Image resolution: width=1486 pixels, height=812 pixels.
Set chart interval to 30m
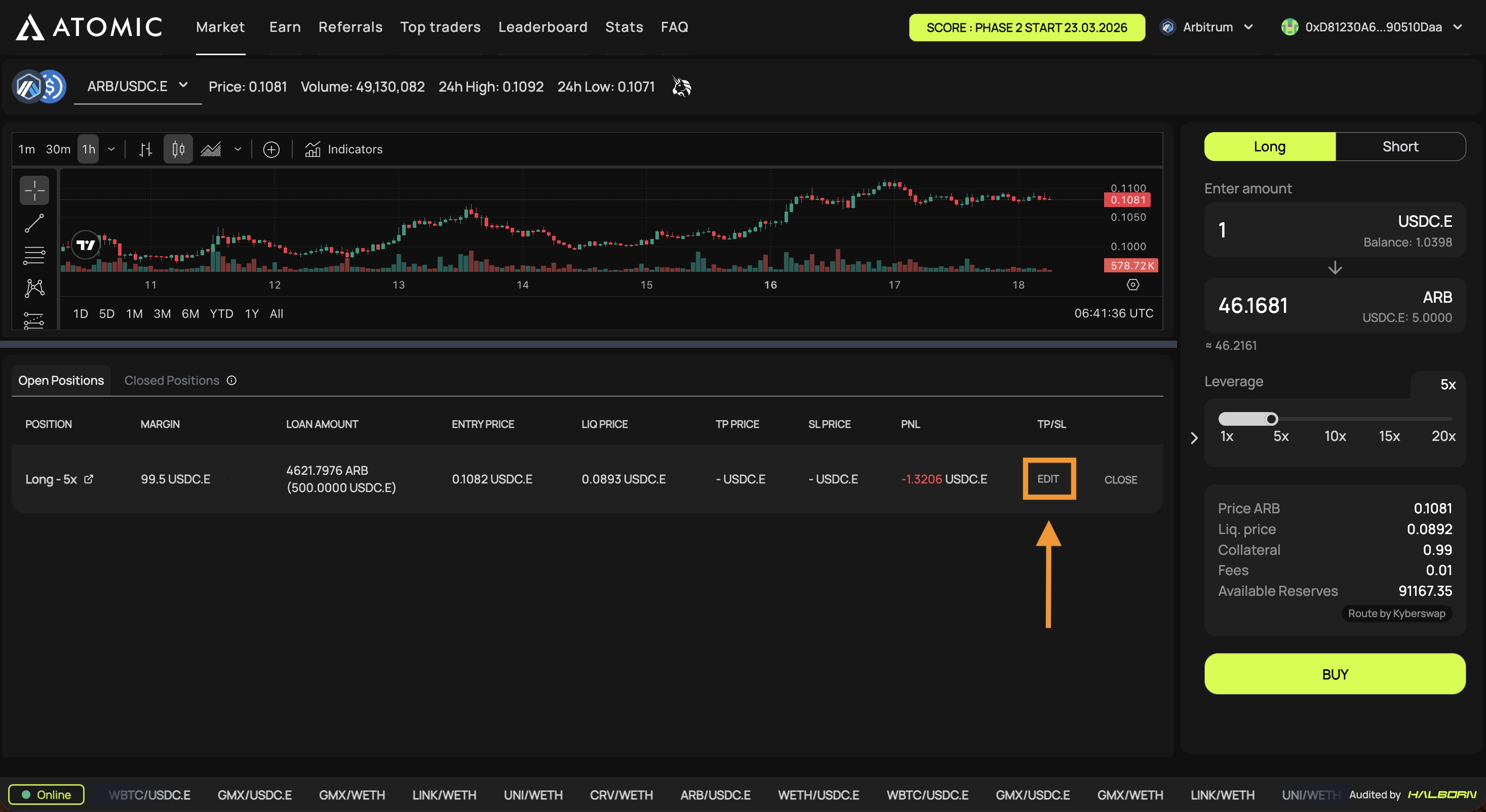click(x=58, y=149)
